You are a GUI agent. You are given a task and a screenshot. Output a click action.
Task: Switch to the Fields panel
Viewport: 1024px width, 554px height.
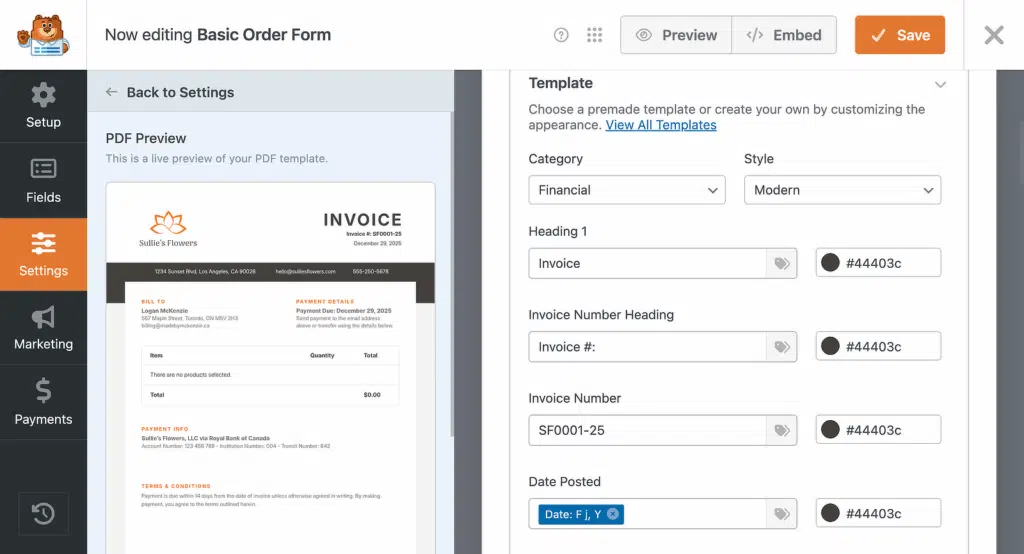coord(43,180)
